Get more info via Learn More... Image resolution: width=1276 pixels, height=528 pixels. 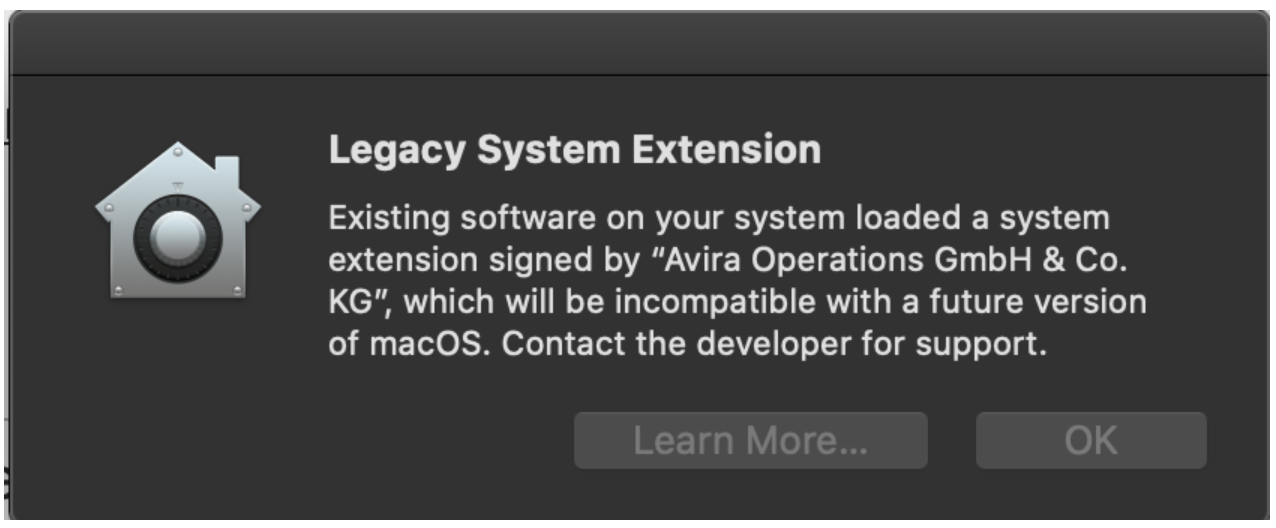click(751, 441)
